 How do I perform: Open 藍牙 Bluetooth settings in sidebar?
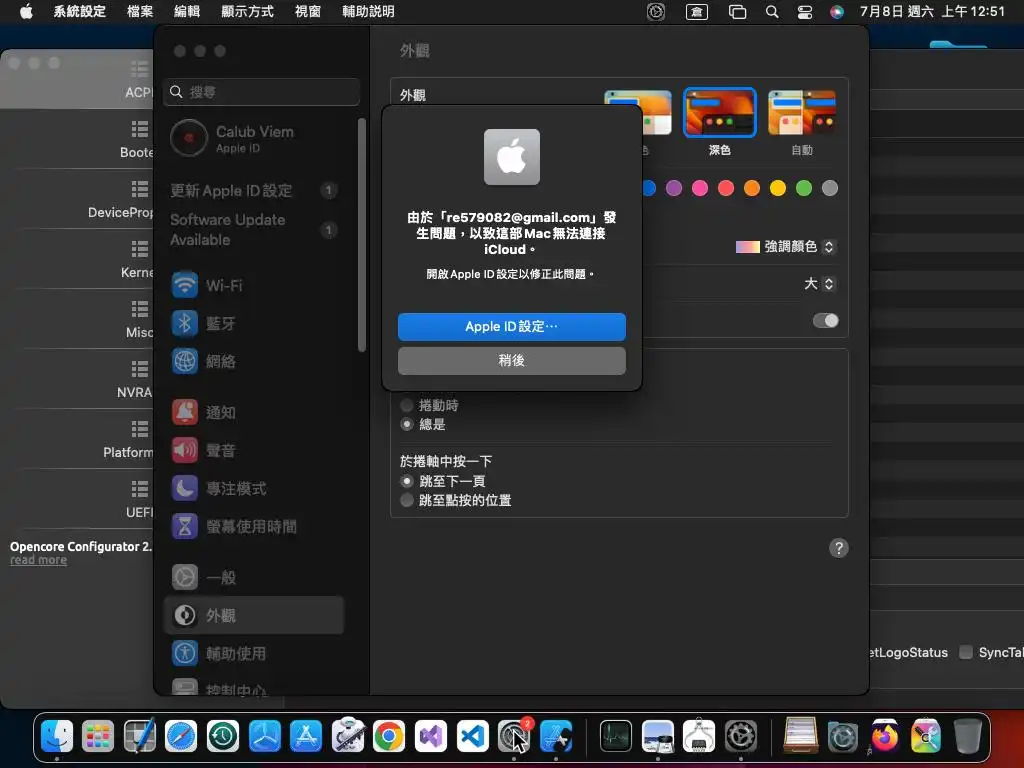pyautogui.click(x=253, y=323)
